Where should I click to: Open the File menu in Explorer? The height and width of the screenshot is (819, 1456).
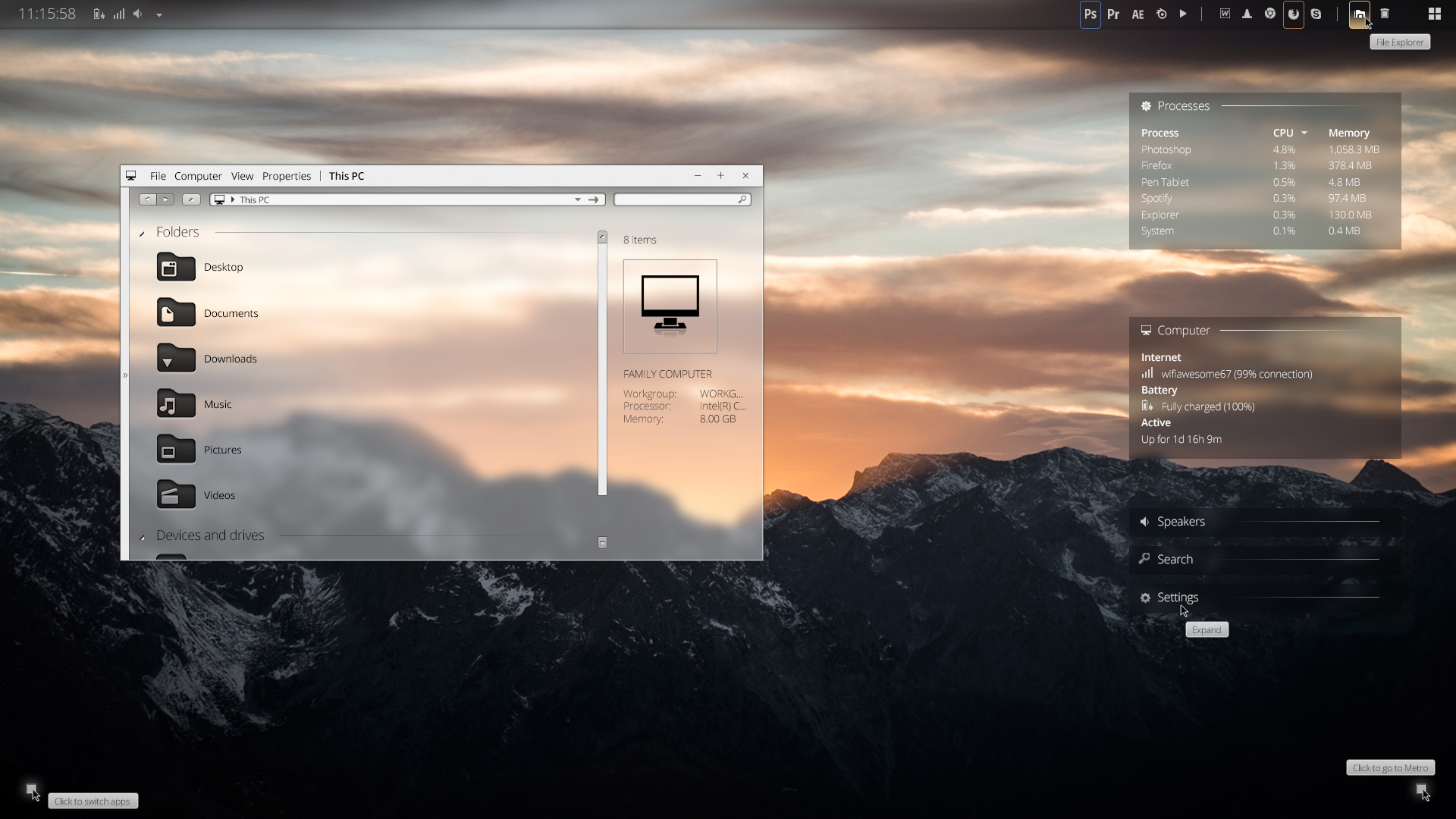coord(157,176)
